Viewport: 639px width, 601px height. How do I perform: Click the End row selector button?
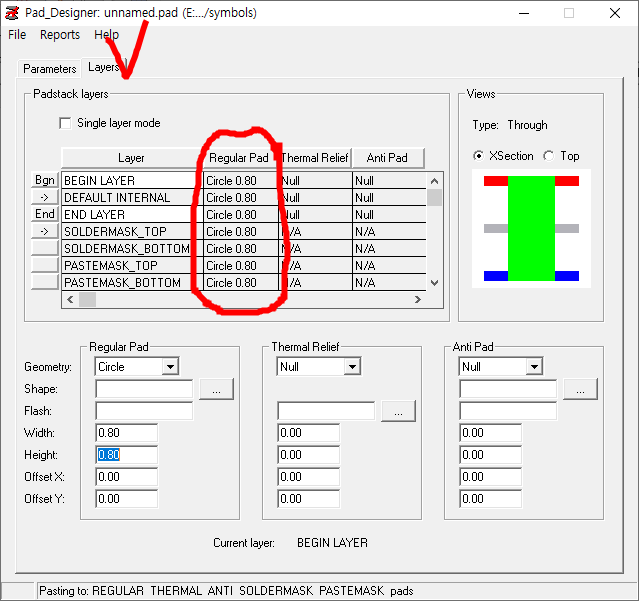coord(45,214)
